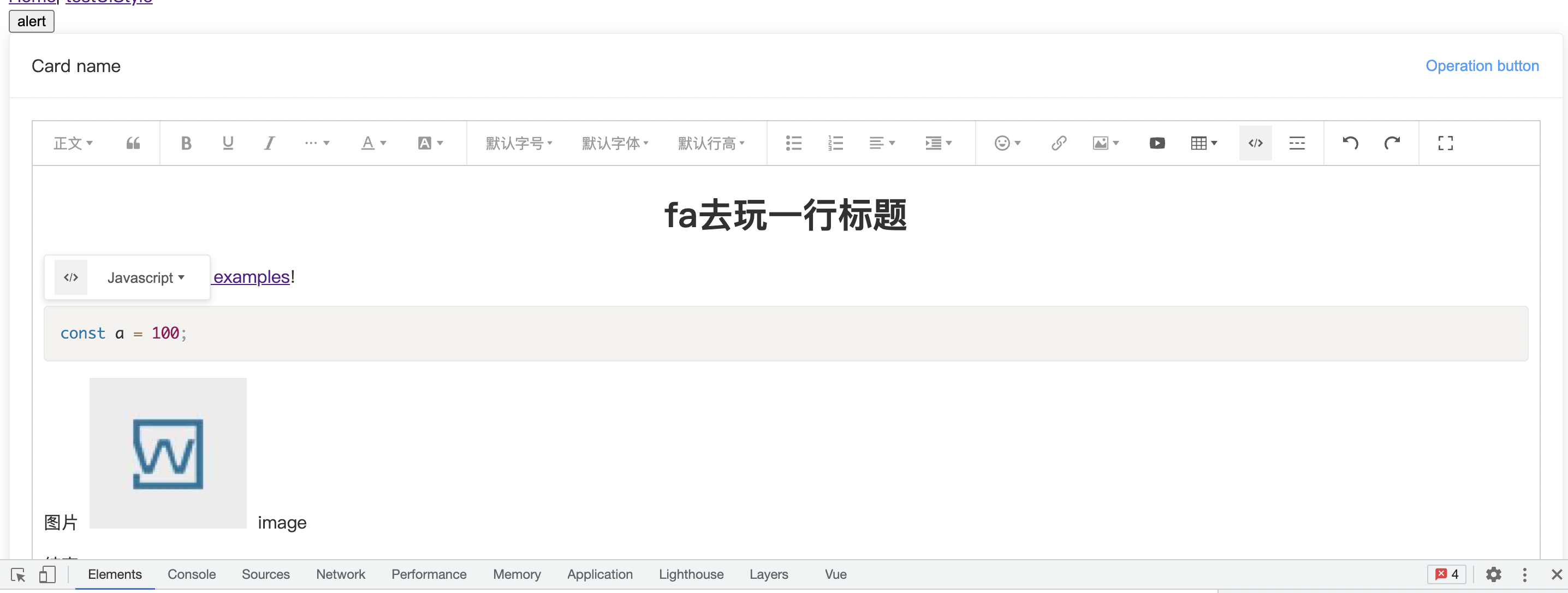
Task: Insert a hyperlink
Action: (x=1059, y=143)
